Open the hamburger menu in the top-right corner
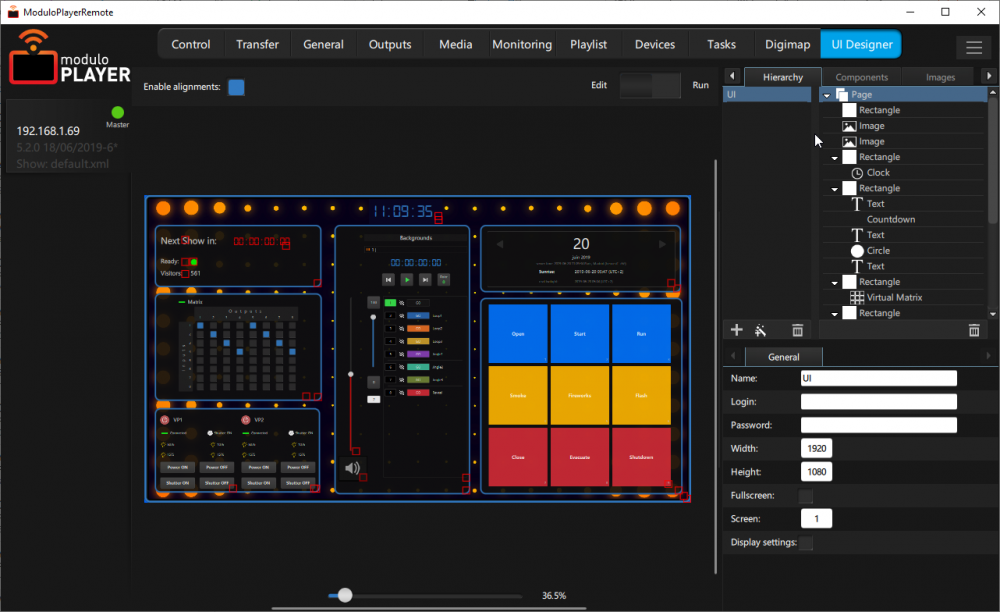The width and height of the screenshot is (1000, 612). [x=973, y=47]
